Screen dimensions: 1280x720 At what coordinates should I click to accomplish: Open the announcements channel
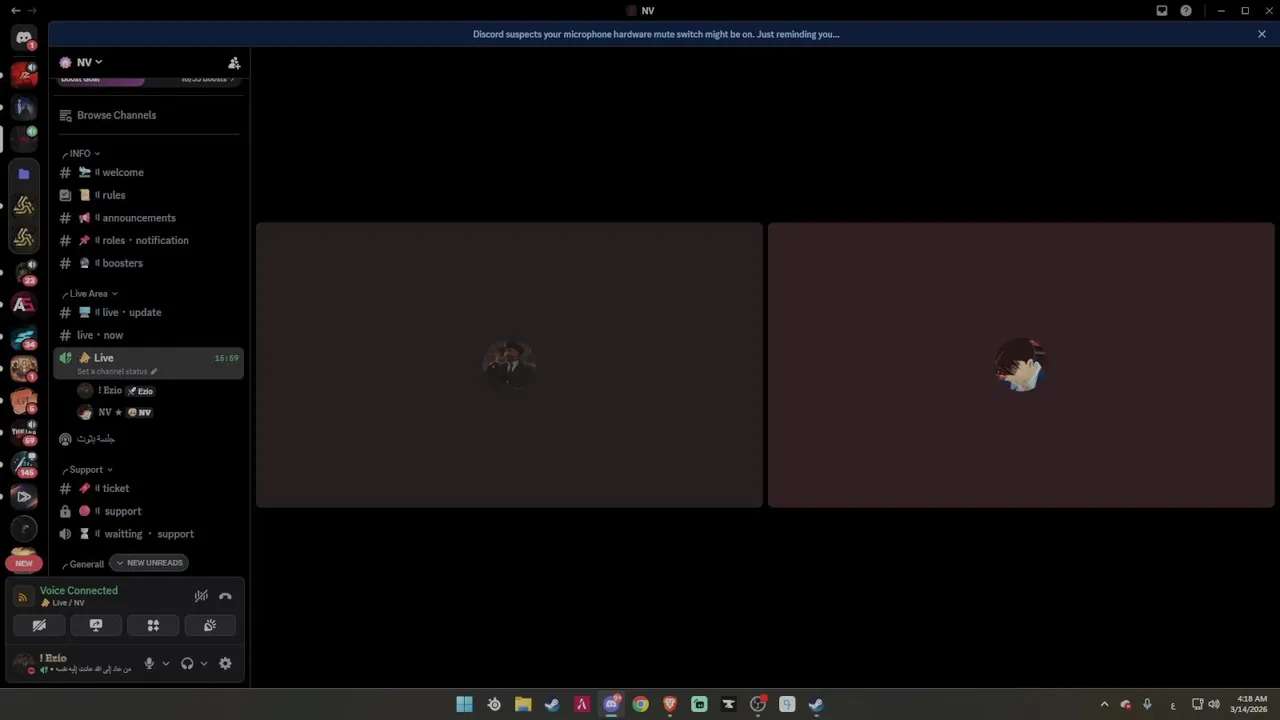click(148, 218)
